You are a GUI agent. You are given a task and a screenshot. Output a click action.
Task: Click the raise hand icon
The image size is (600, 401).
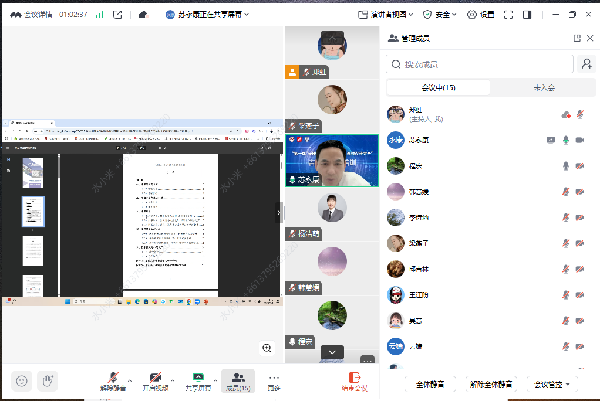click(47, 380)
